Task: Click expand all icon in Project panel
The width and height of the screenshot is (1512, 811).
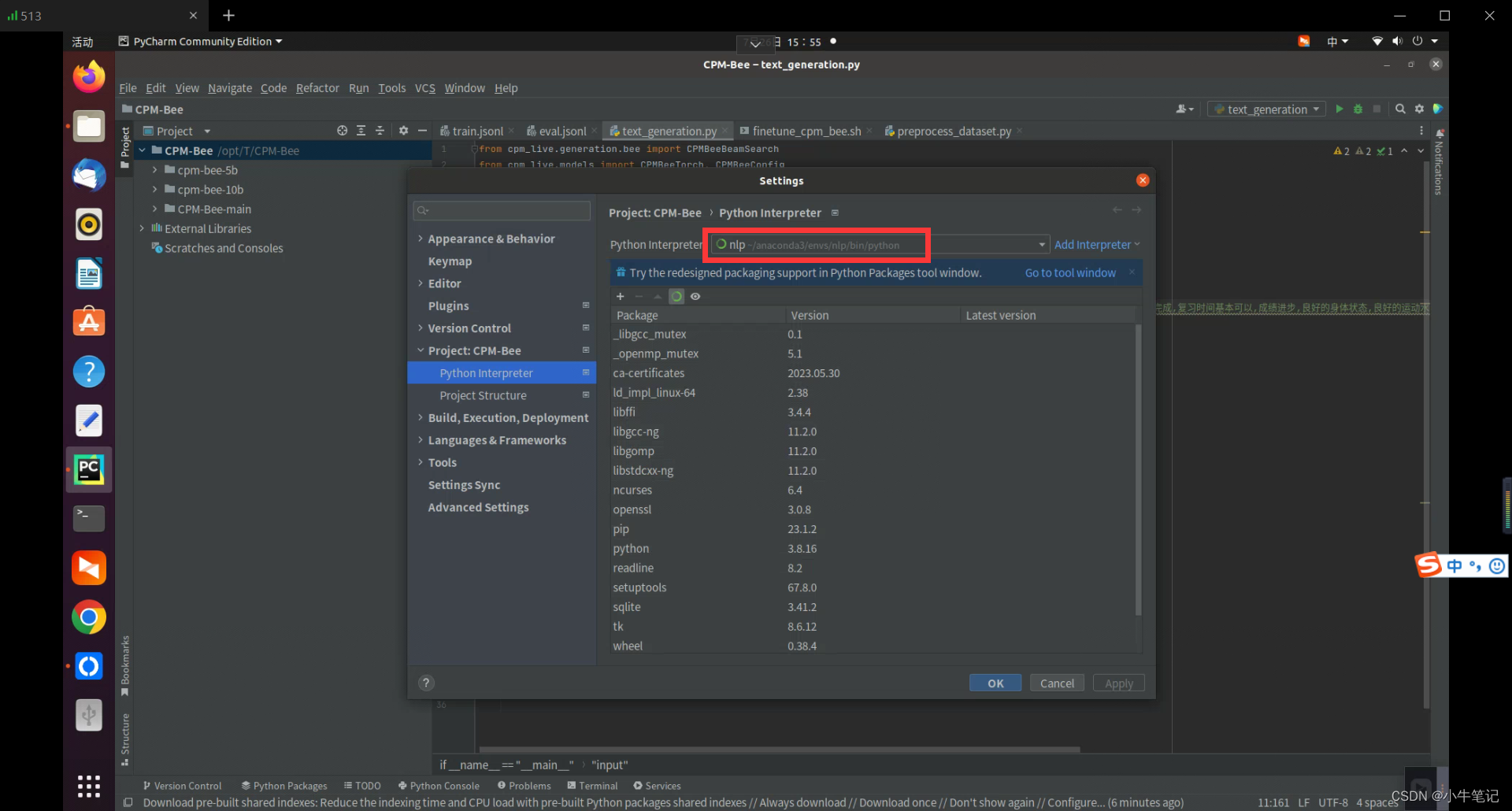Action: pos(361,131)
